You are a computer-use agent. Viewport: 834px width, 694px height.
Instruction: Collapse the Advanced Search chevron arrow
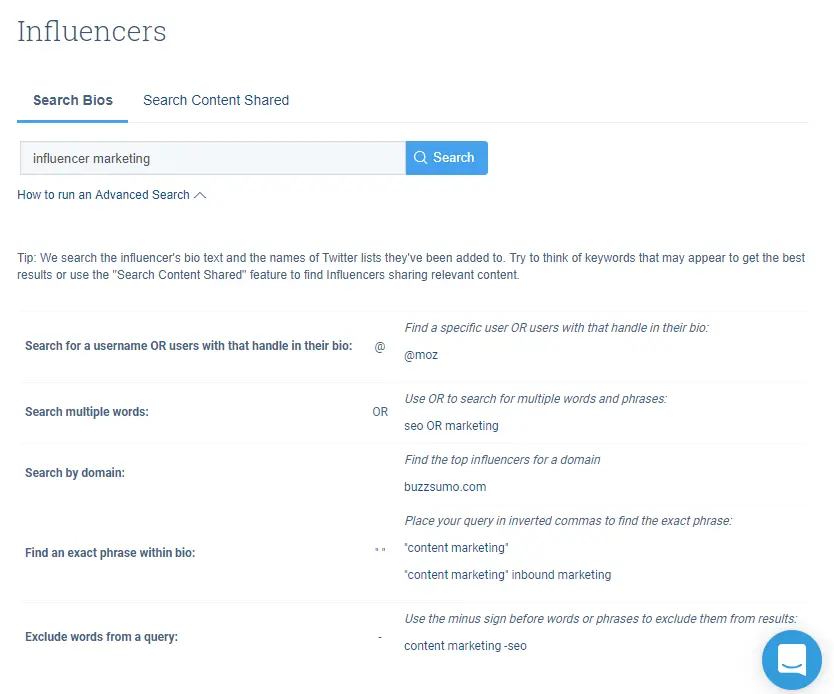[x=200, y=195]
